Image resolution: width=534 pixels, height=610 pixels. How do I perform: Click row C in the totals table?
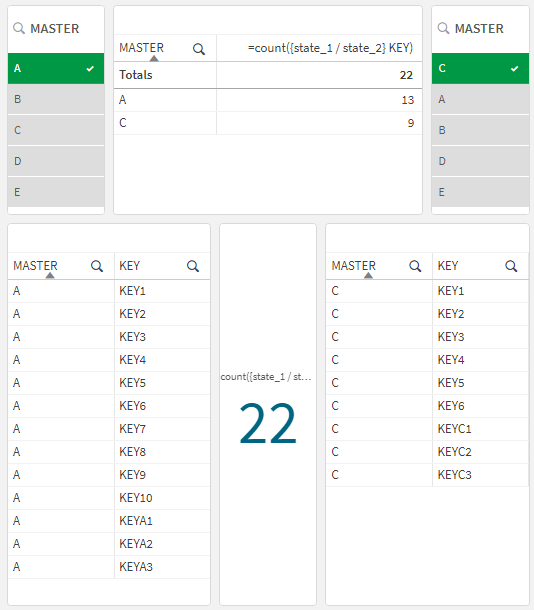click(x=268, y=123)
